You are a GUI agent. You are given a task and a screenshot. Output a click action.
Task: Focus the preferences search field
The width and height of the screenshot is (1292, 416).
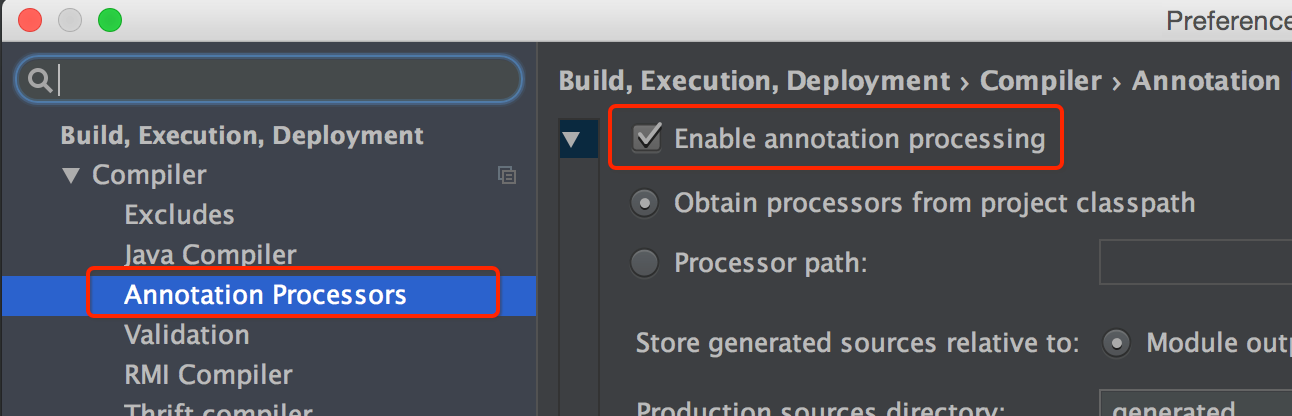coord(270,80)
